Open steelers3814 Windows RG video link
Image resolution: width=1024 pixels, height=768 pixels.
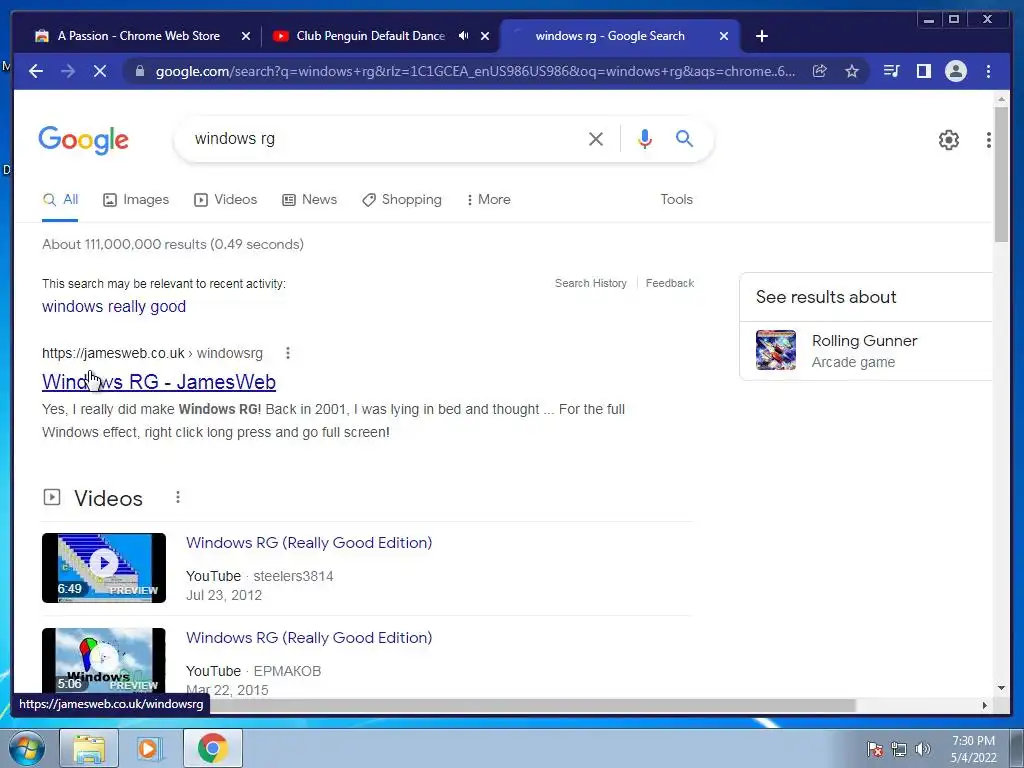[309, 543]
